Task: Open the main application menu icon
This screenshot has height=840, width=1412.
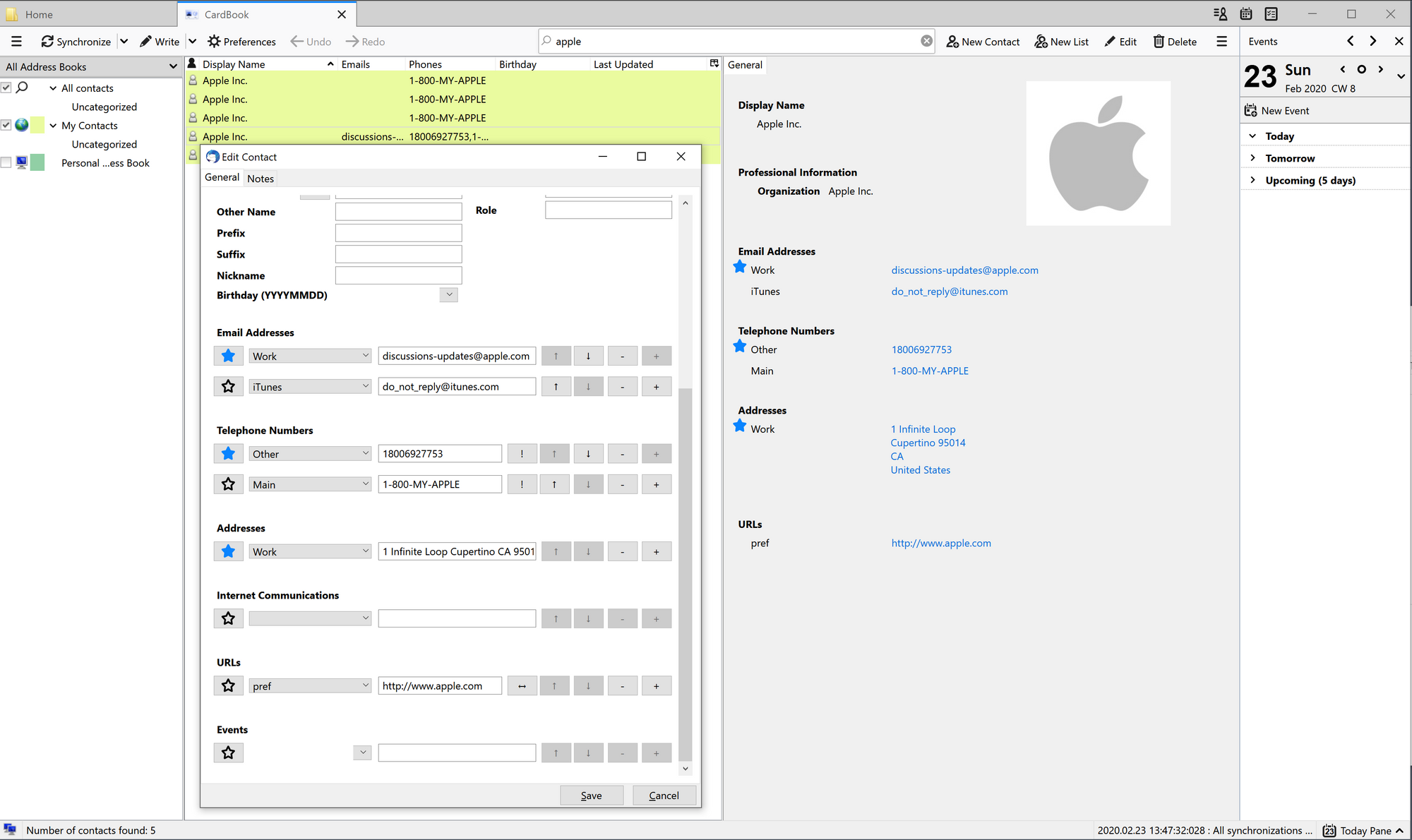Action: click(x=16, y=42)
